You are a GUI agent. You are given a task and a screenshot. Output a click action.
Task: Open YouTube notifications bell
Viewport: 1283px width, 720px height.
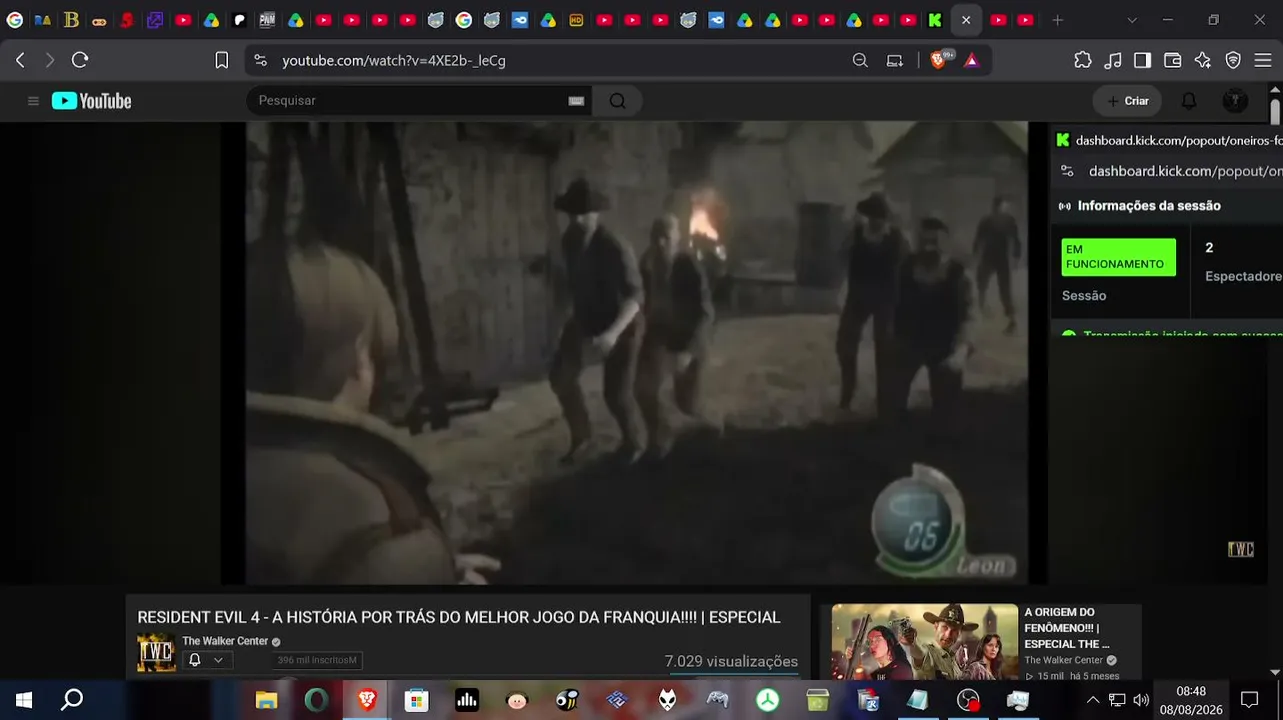pos(1189,101)
